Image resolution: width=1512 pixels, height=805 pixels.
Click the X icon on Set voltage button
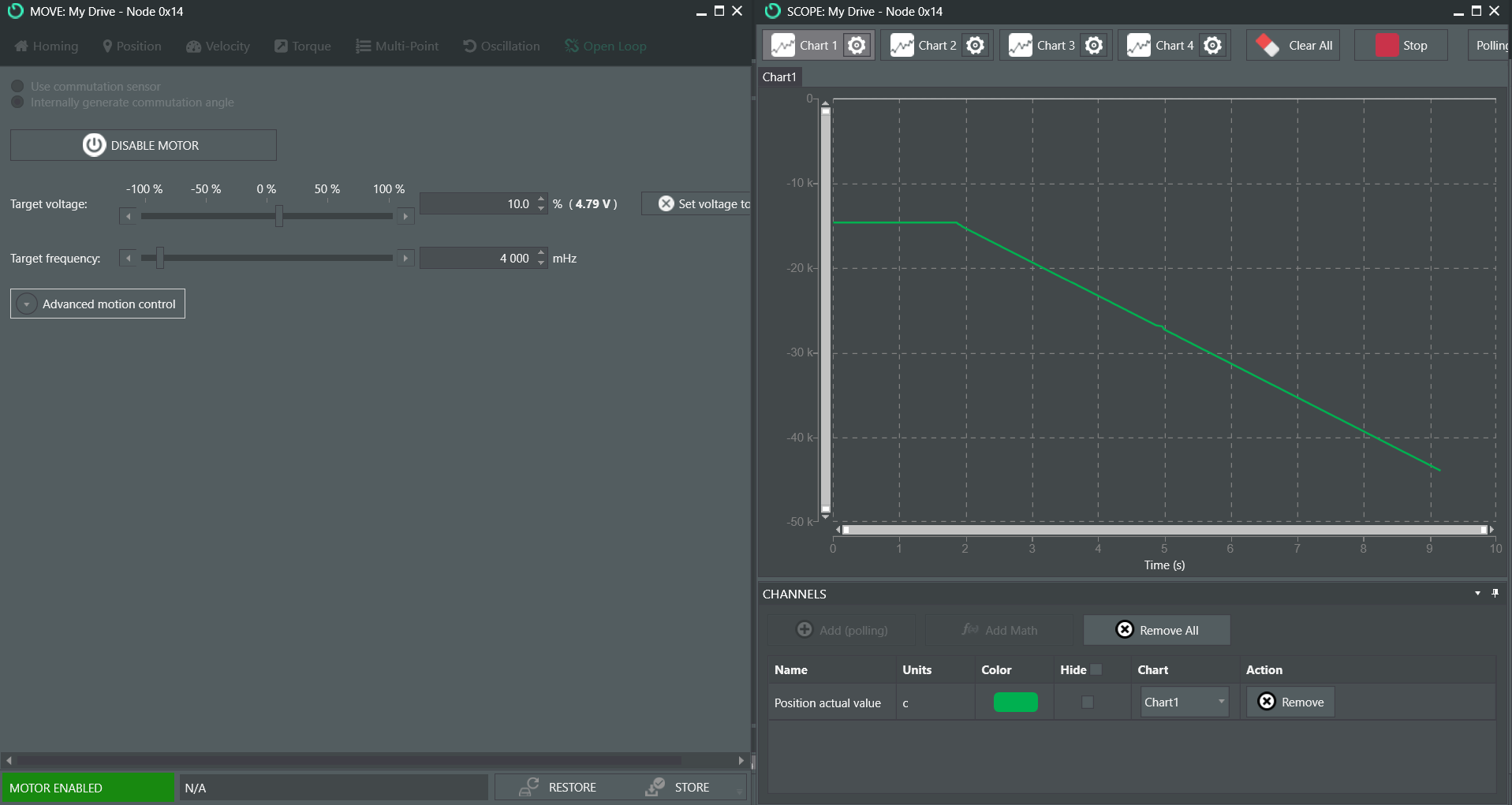tap(666, 203)
